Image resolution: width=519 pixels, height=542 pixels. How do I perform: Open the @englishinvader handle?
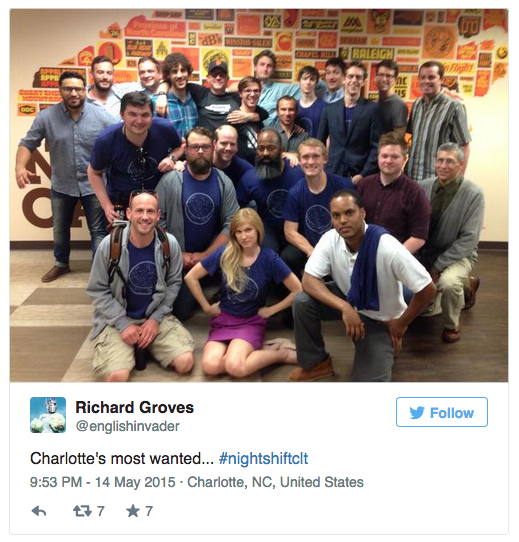pyautogui.click(x=127, y=426)
